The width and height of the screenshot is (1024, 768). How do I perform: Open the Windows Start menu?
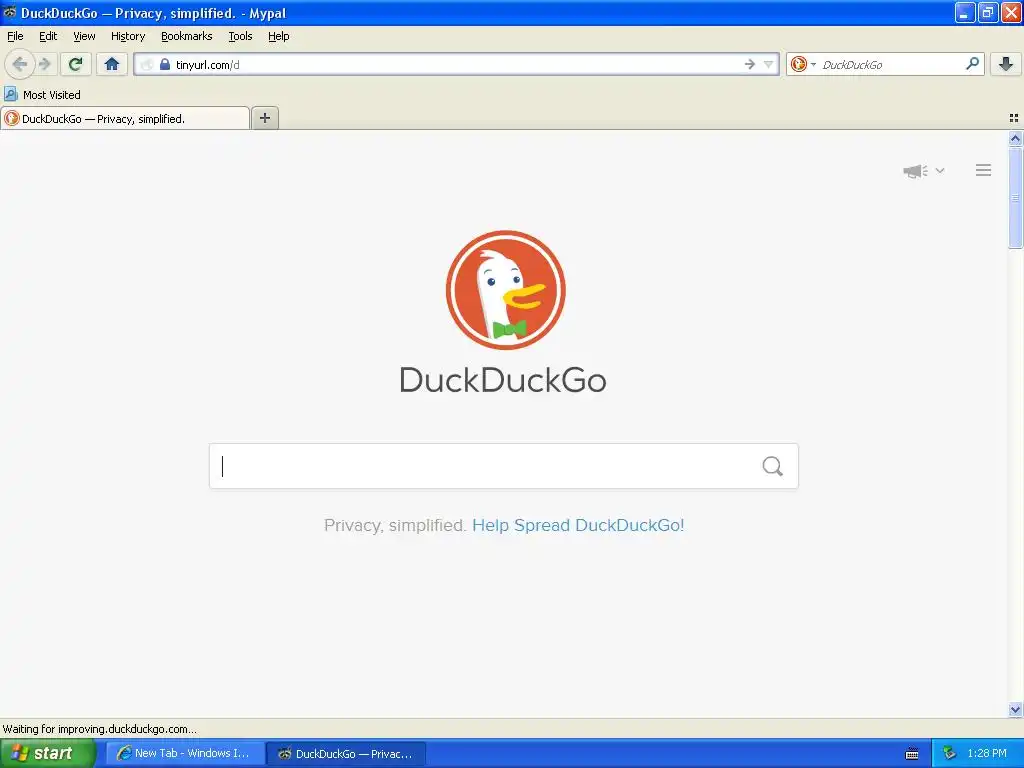48,753
